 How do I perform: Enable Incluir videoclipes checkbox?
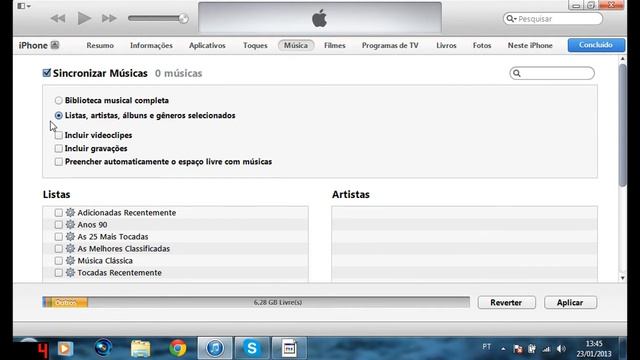pyautogui.click(x=59, y=135)
